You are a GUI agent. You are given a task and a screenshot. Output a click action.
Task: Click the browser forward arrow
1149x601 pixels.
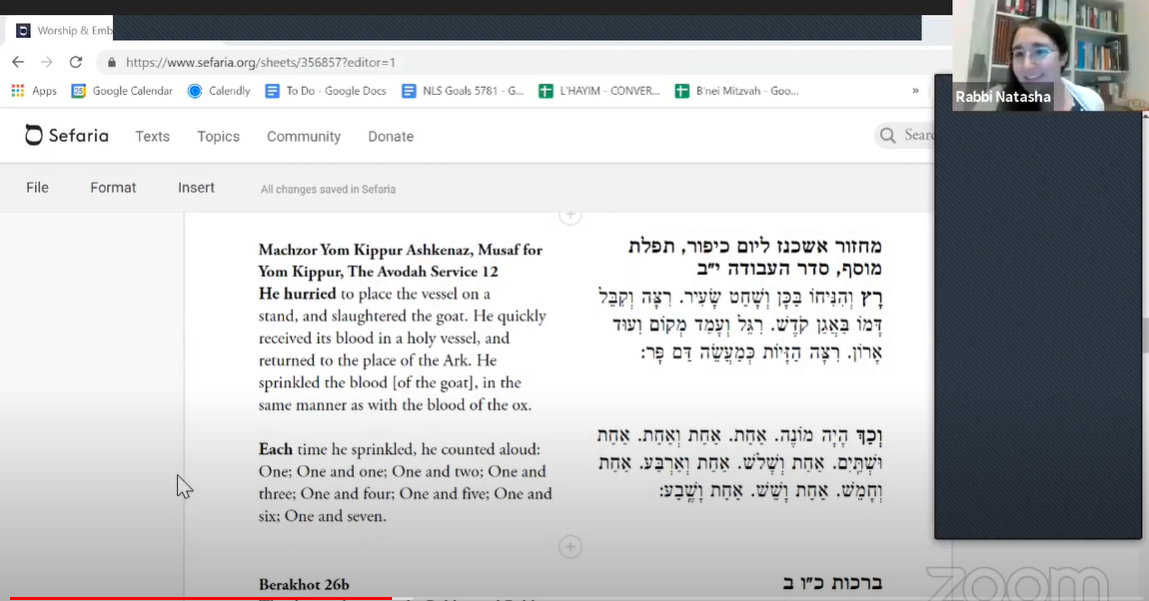47,62
